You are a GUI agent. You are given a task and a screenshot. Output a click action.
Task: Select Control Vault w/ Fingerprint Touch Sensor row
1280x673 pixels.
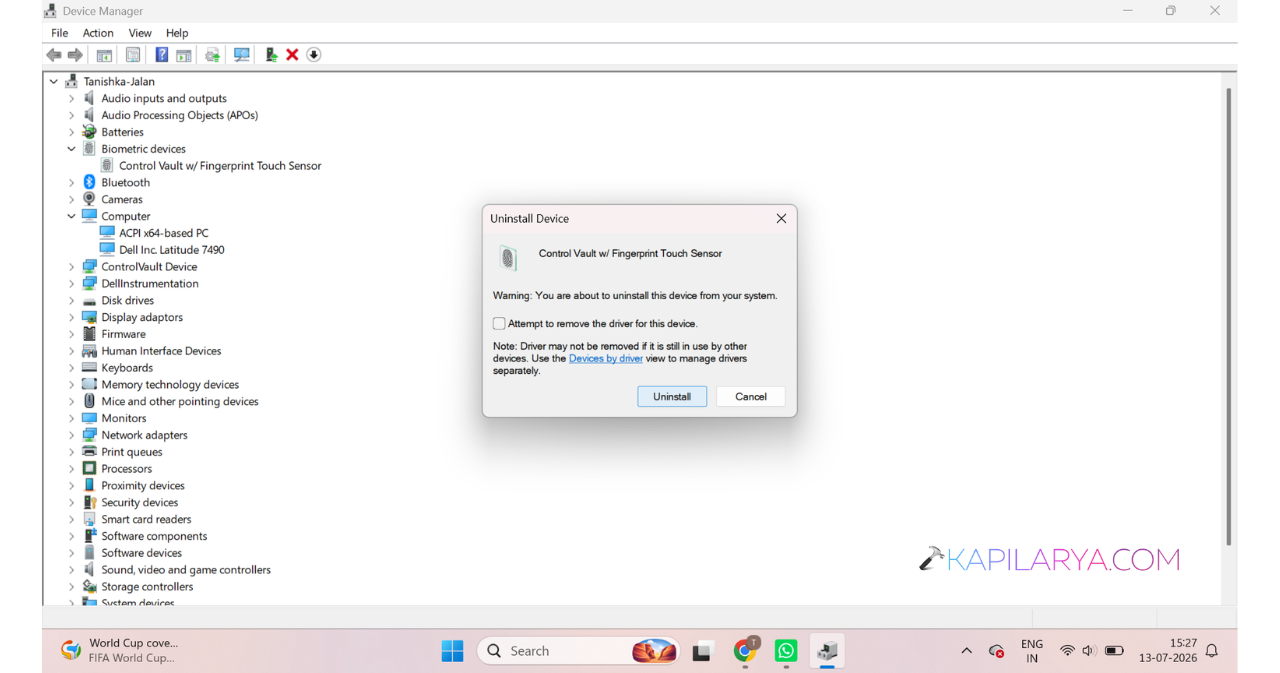point(210,166)
